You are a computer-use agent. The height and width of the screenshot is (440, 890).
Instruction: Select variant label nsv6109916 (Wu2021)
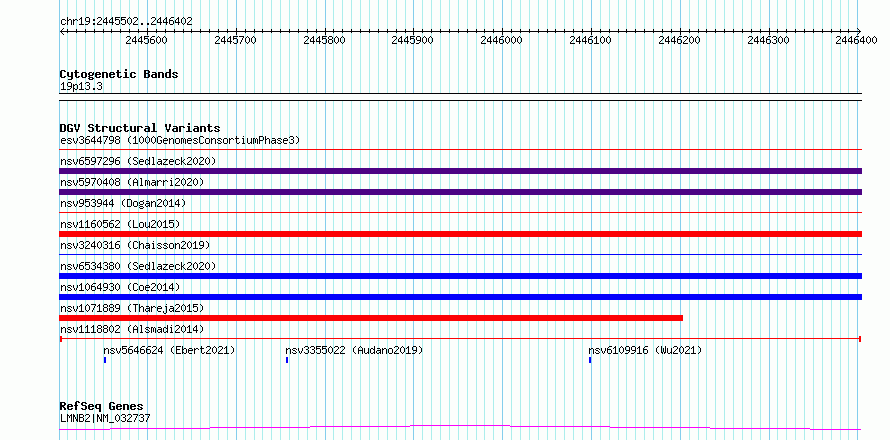(645, 350)
